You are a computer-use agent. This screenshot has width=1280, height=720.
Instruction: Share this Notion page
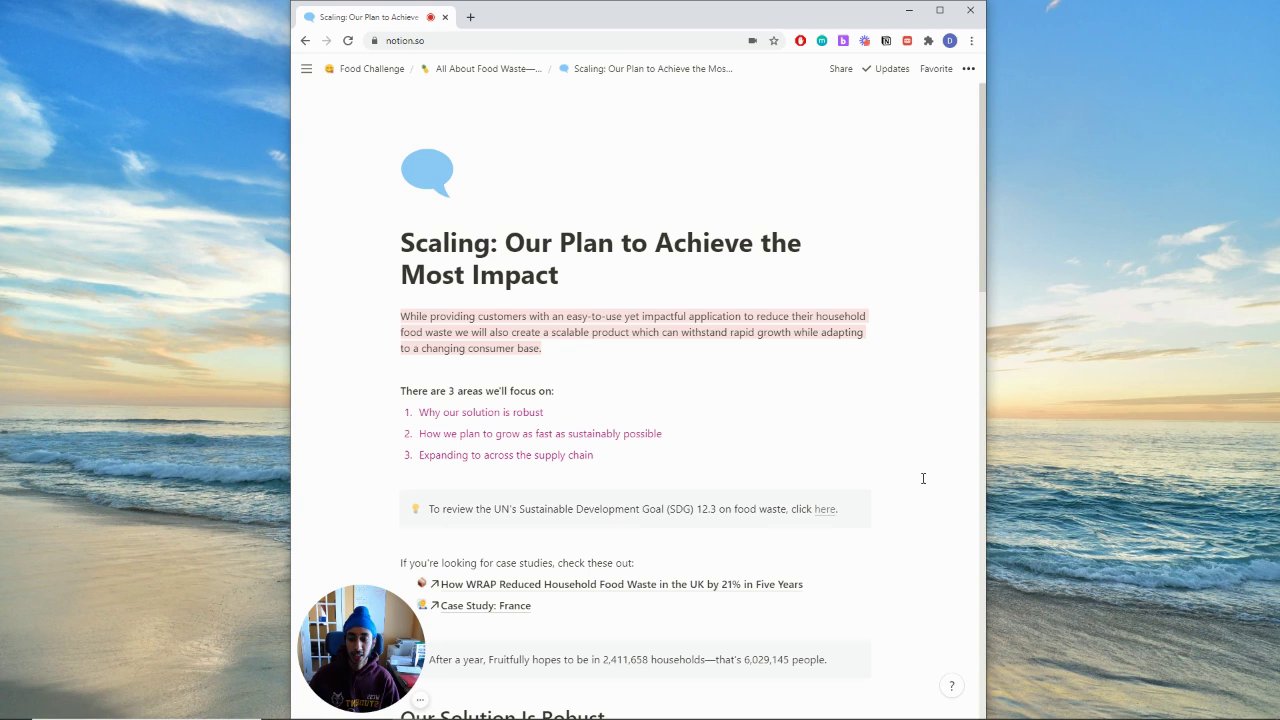tap(841, 69)
